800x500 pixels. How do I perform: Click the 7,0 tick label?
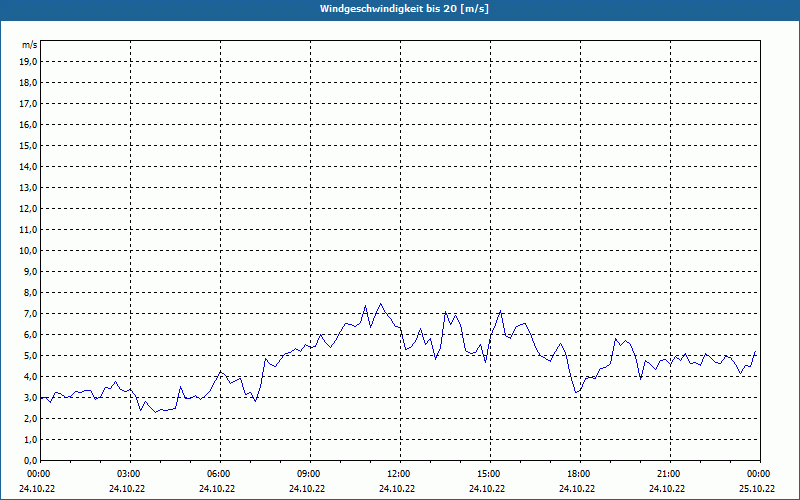(30, 313)
